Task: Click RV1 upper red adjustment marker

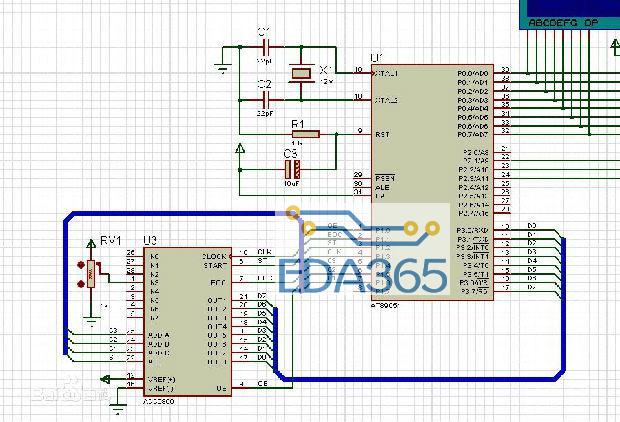Action: (x=81, y=266)
